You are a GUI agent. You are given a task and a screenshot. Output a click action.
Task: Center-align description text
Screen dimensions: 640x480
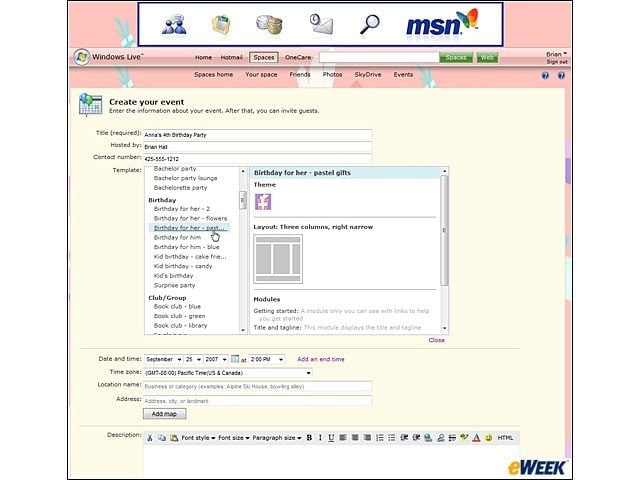(356, 438)
